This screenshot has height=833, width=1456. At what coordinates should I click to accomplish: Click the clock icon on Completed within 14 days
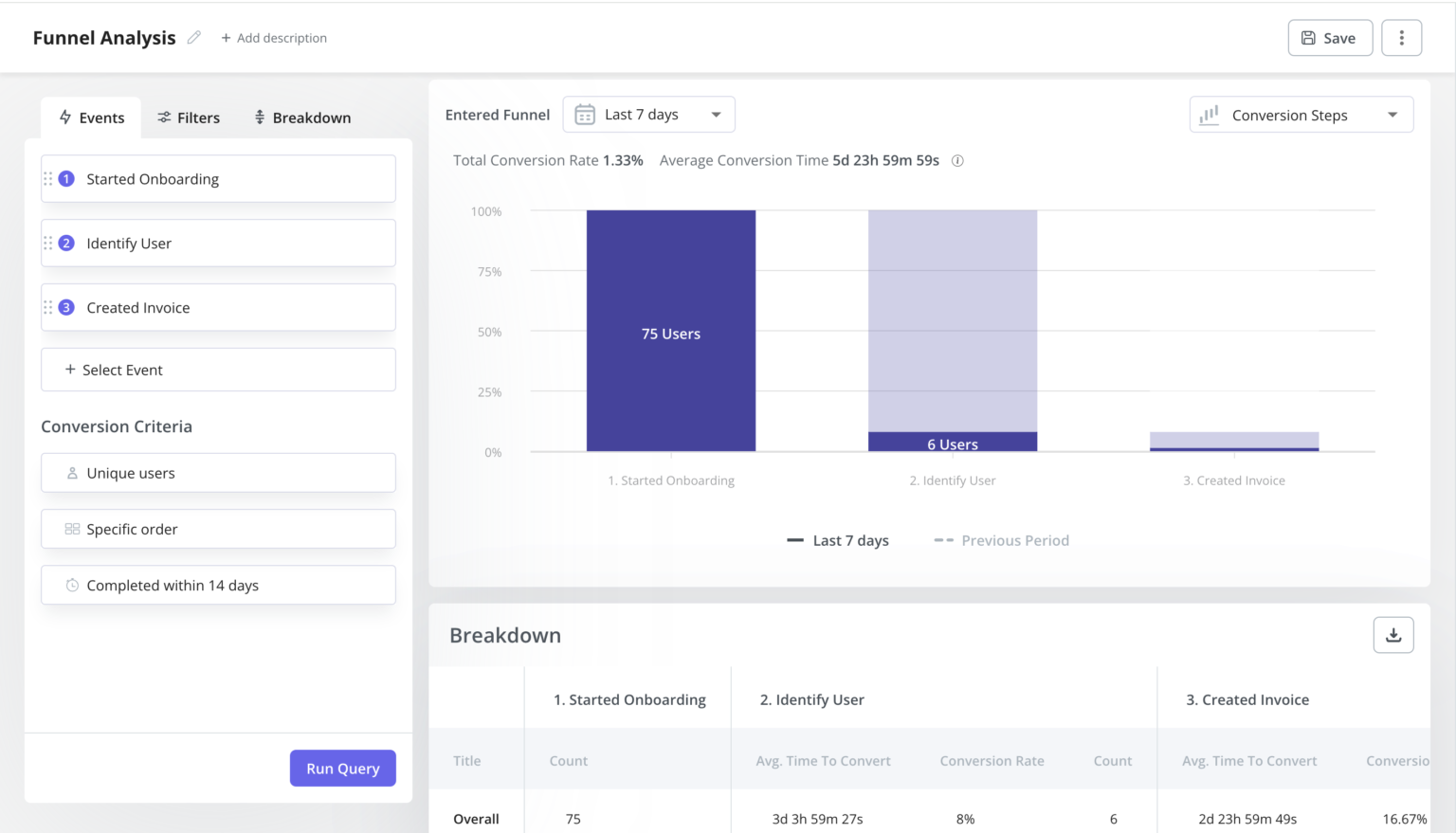point(72,585)
